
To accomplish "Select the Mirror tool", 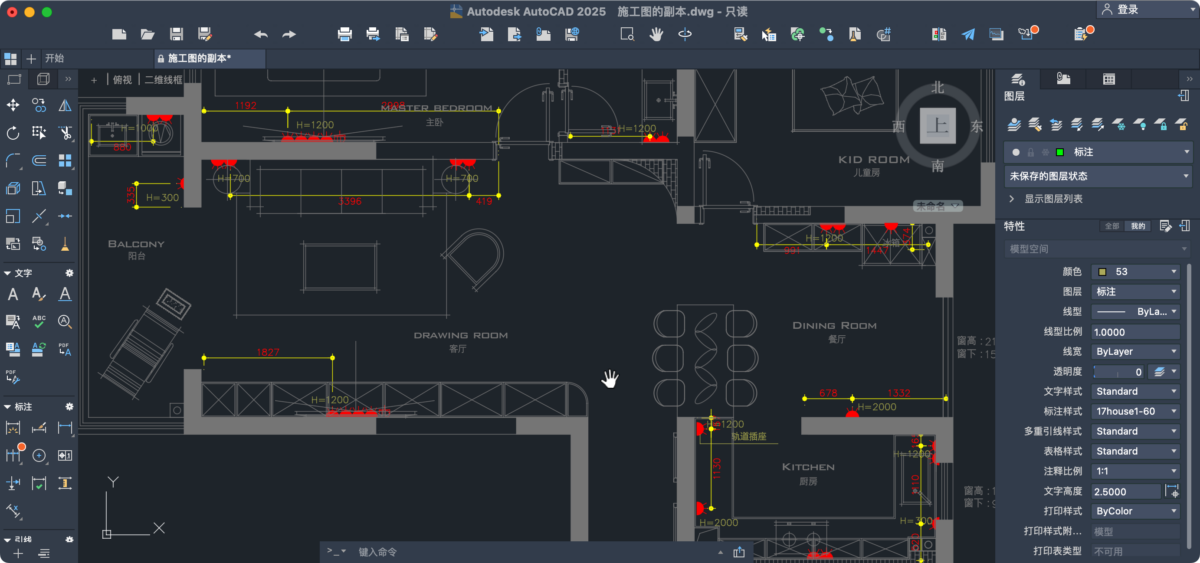I will (x=65, y=105).
